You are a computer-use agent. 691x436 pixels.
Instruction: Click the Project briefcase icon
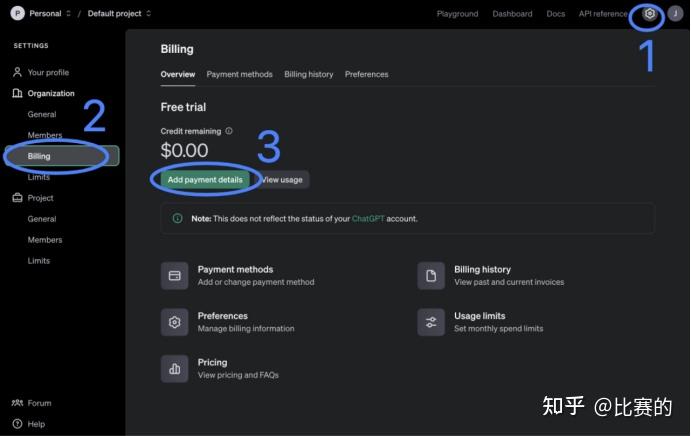pos(17,198)
